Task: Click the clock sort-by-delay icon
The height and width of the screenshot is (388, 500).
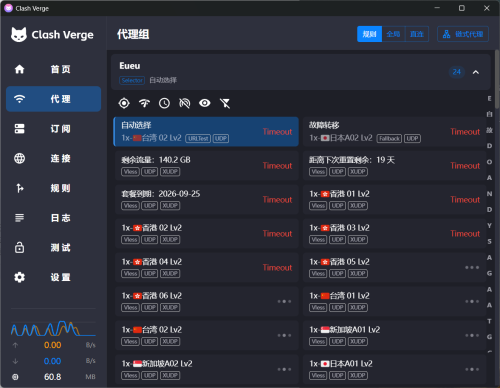Action: pyautogui.click(x=164, y=103)
